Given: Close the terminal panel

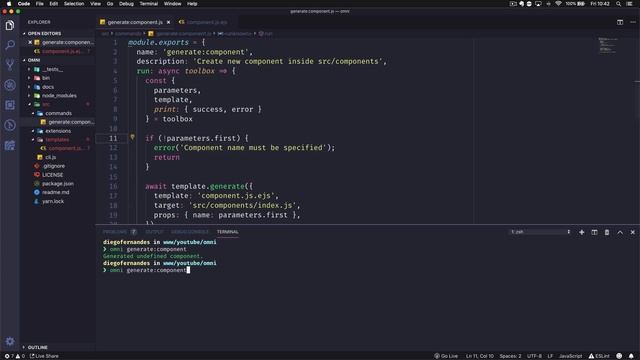Looking at the screenshot, I should click(x=633, y=232).
